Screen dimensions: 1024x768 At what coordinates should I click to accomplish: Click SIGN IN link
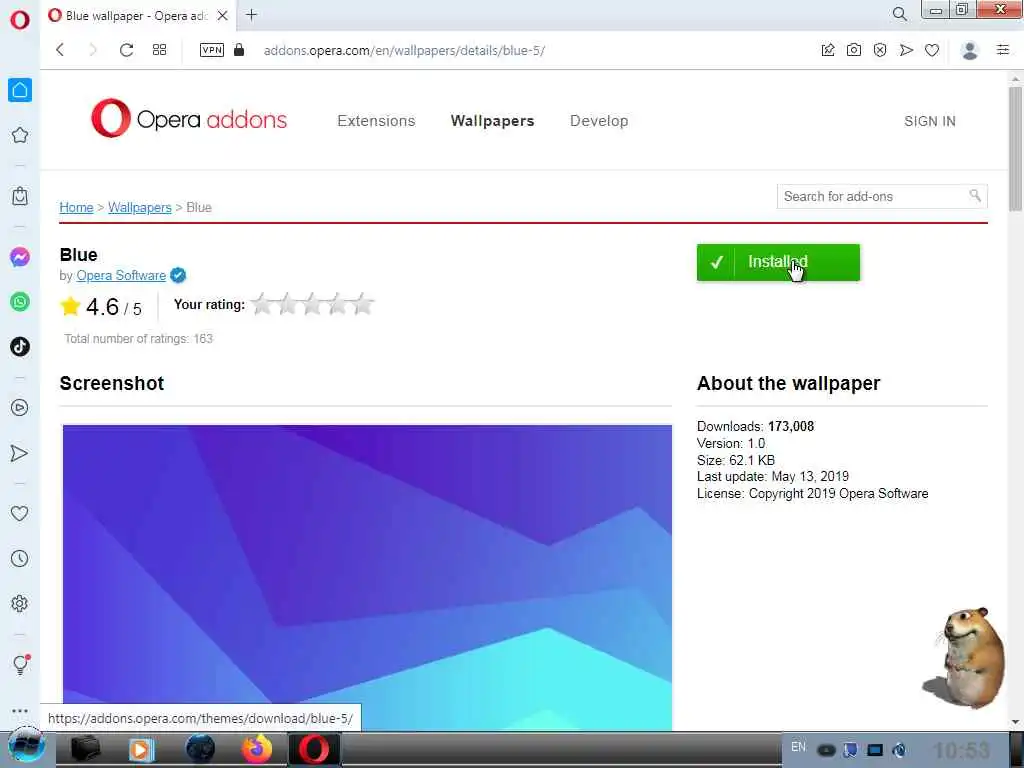930,121
